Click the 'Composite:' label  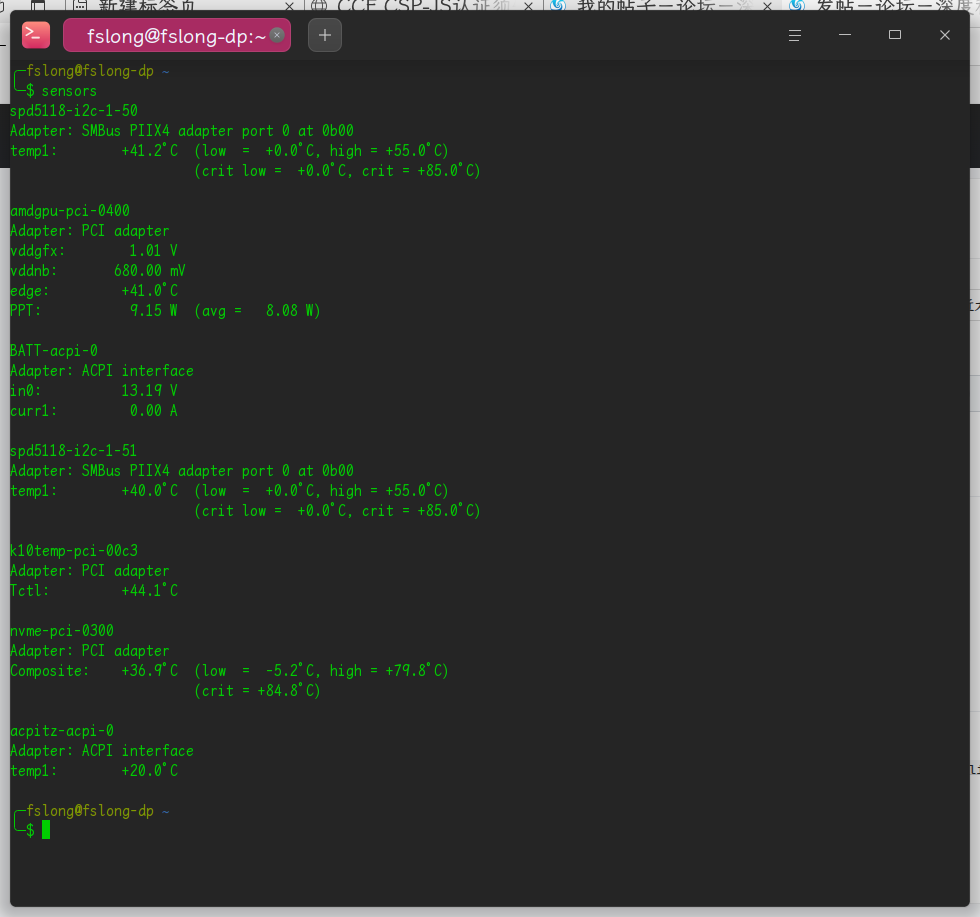click(49, 671)
